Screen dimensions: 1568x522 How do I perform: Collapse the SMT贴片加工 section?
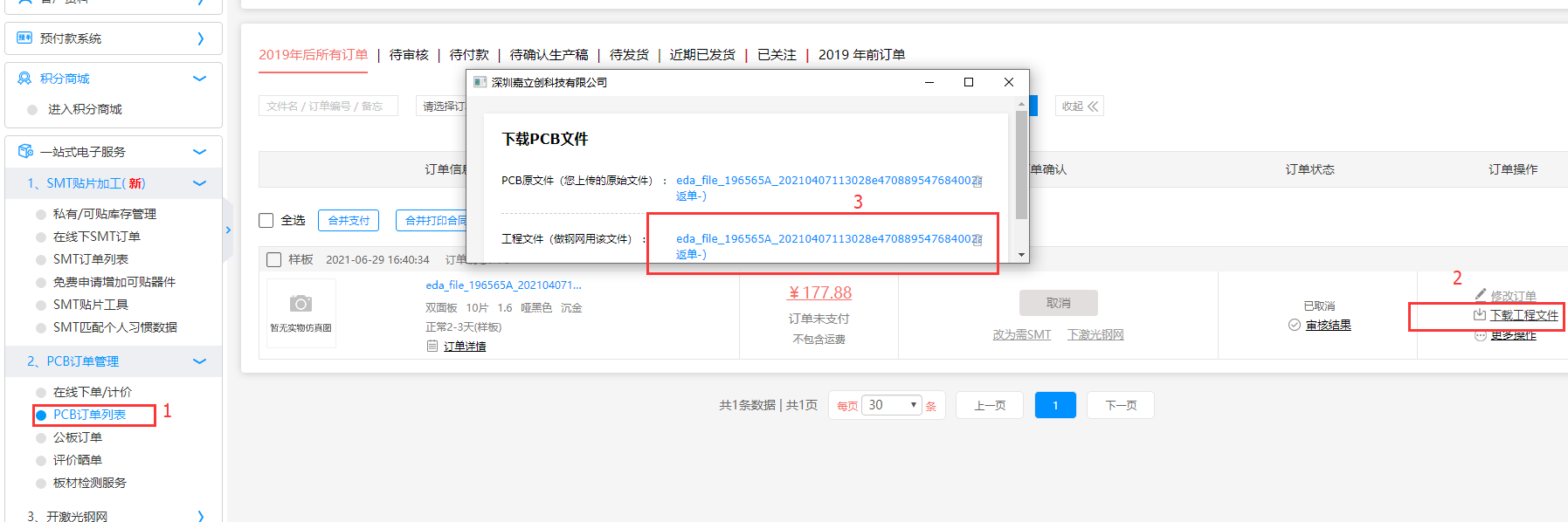click(199, 183)
